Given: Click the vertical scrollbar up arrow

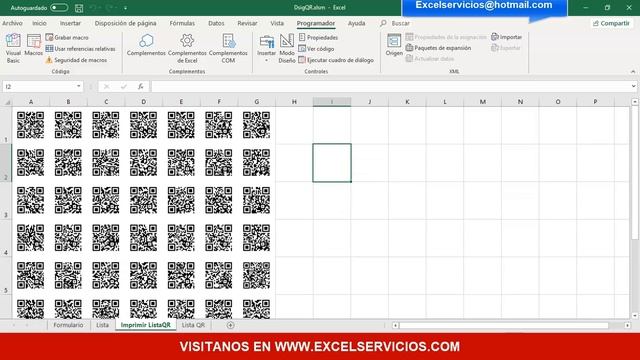Looking at the screenshot, I should point(635,102).
